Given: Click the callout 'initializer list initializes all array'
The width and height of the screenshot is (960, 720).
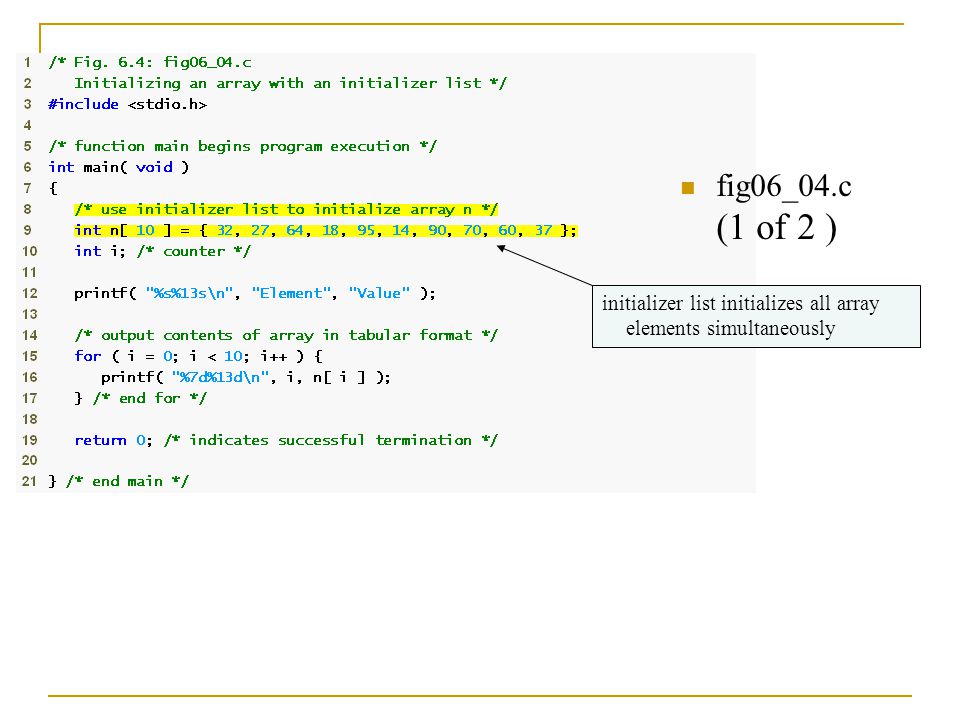Looking at the screenshot, I should tap(740, 303).
